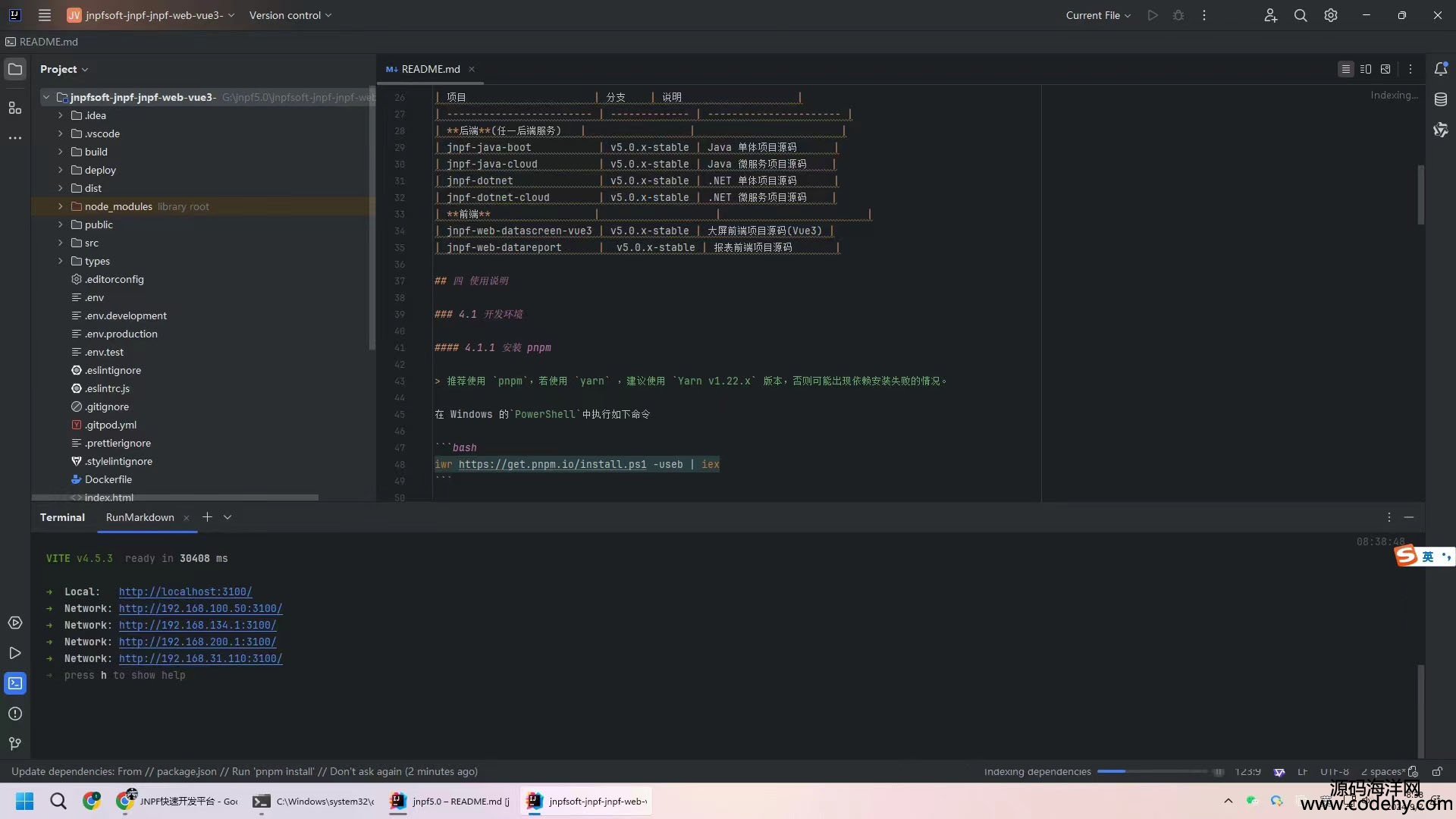The height and width of the screenshot is (819, 1456).
Task: Open the main hamburger menu
Action: pos(45,15)
